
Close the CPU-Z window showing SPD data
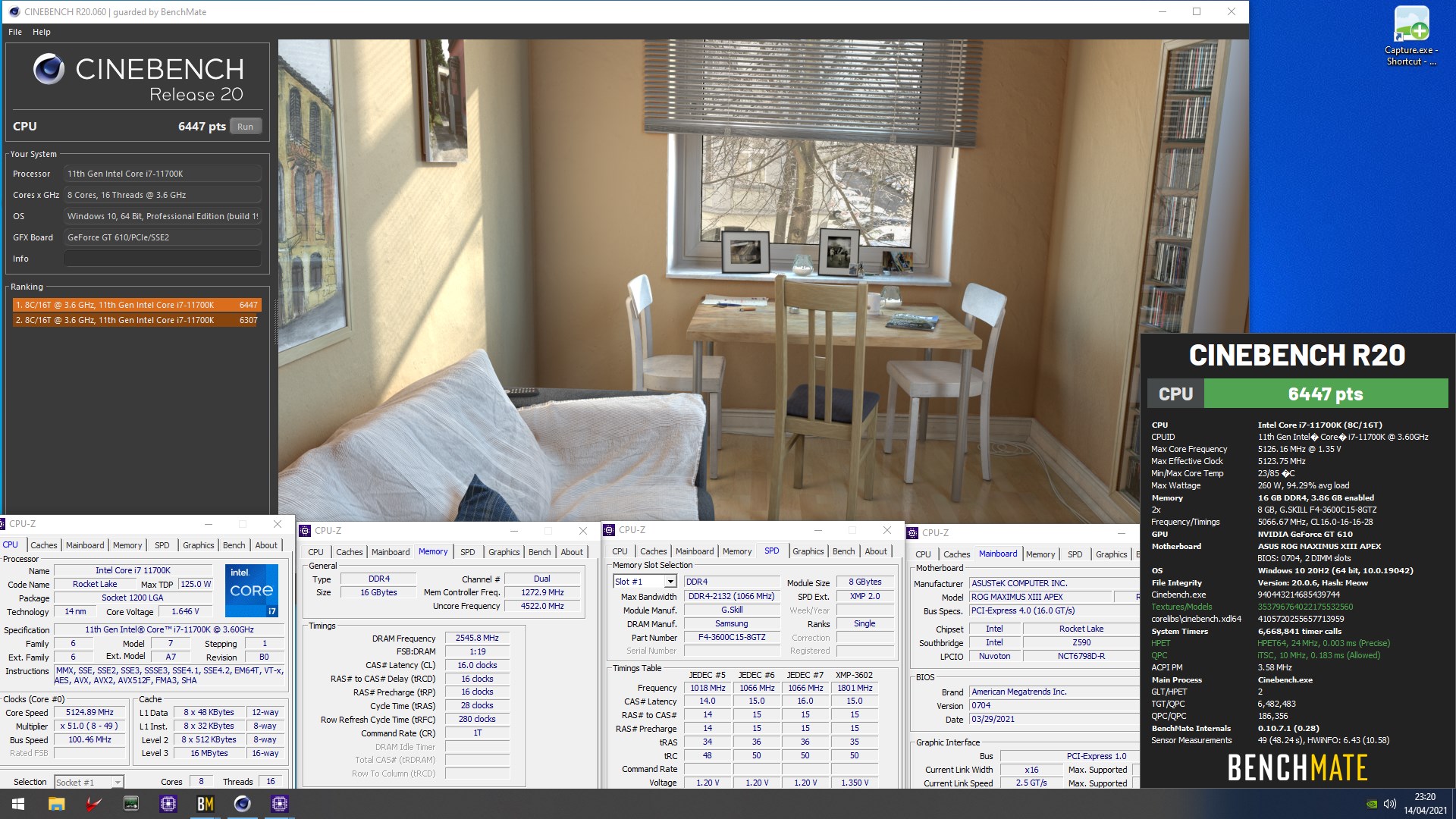coord(886,530)
